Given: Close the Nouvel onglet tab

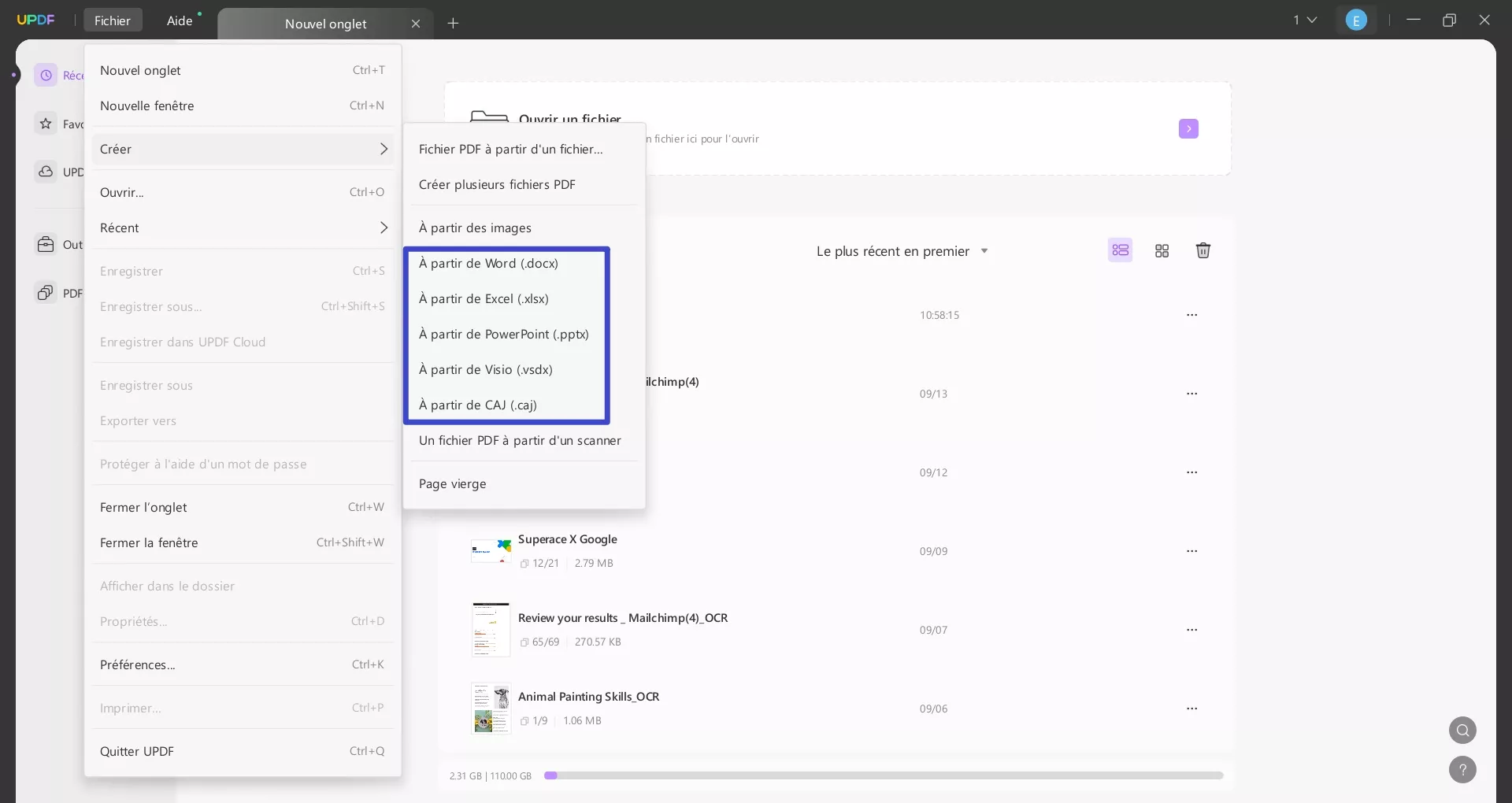Looking at the screenshot, I should tap(416, 24).
